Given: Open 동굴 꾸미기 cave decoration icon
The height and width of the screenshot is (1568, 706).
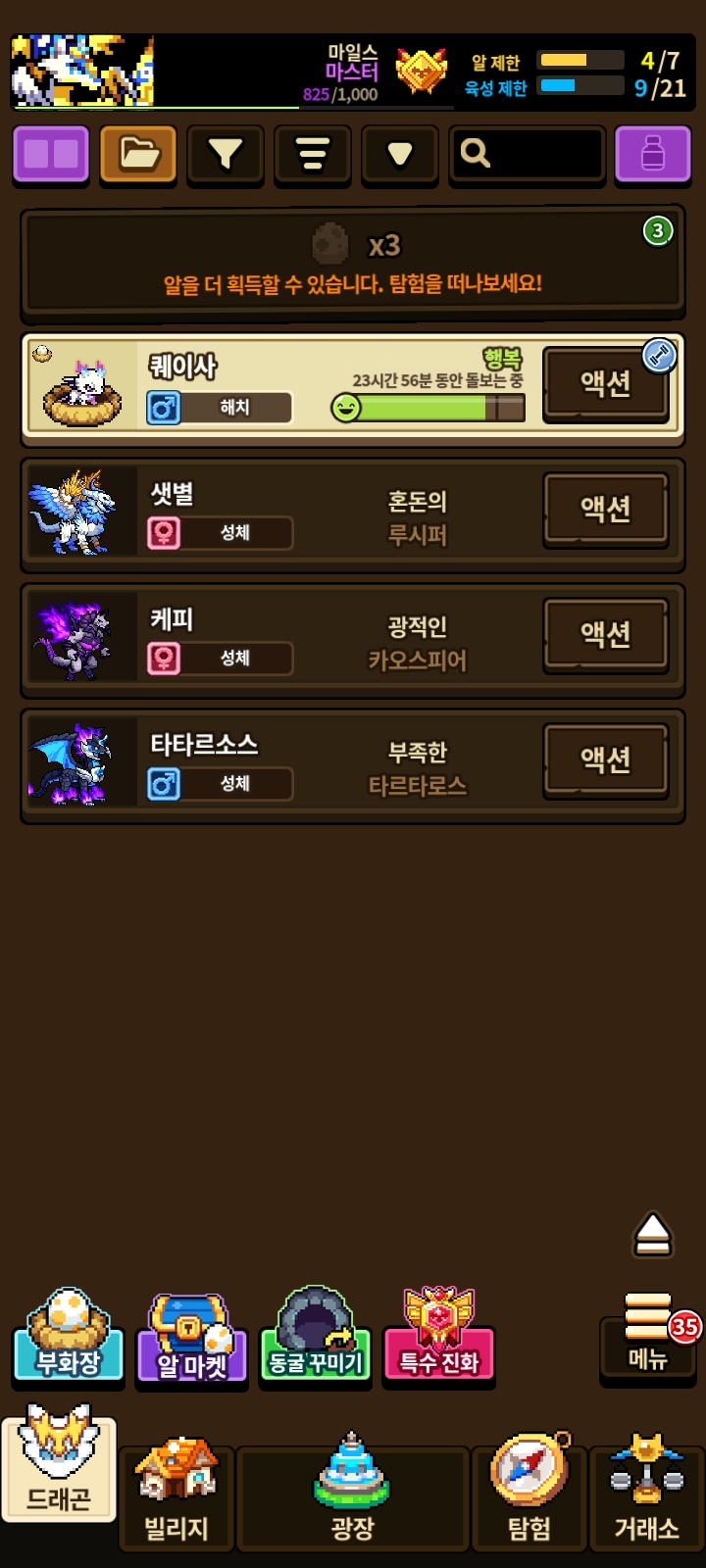Looking at the screenshot, I should (x=315, y=1335).
